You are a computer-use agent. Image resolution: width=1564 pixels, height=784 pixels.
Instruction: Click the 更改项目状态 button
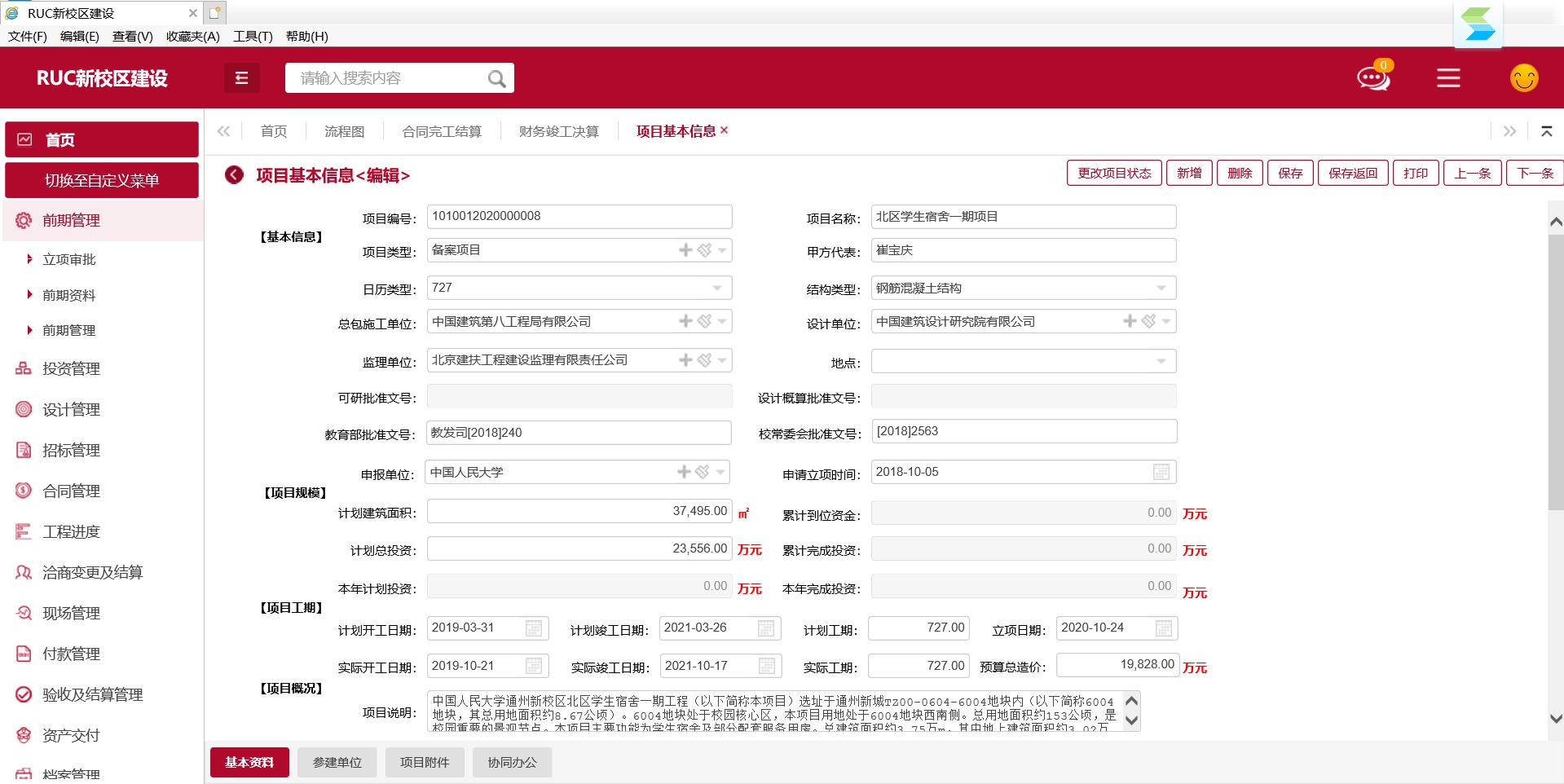[1114, 173]
